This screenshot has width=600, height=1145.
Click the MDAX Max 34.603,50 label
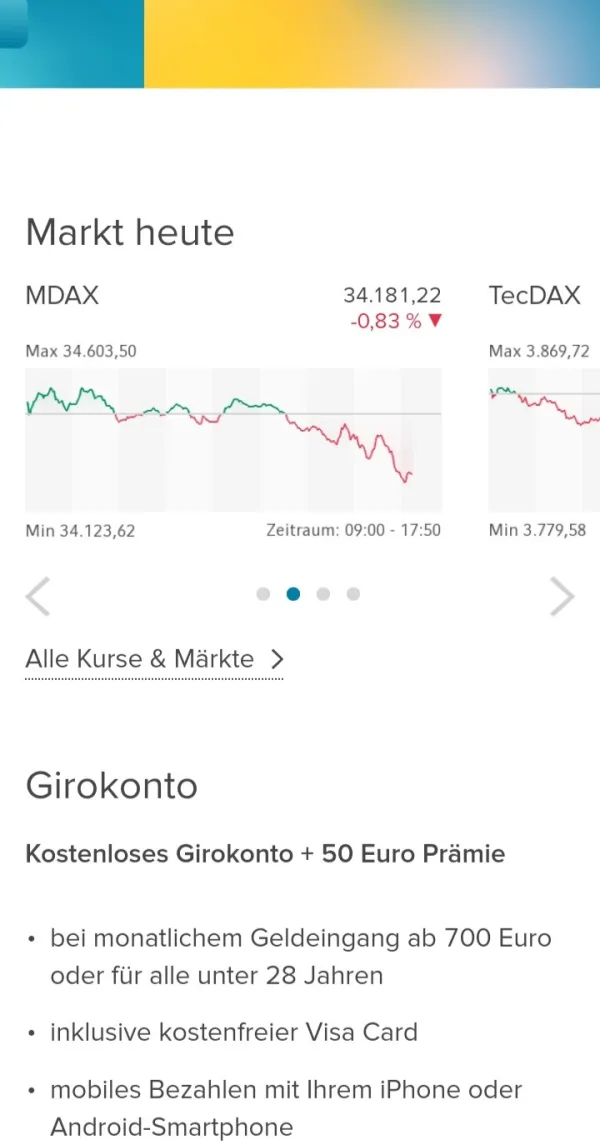click(81, 351)
